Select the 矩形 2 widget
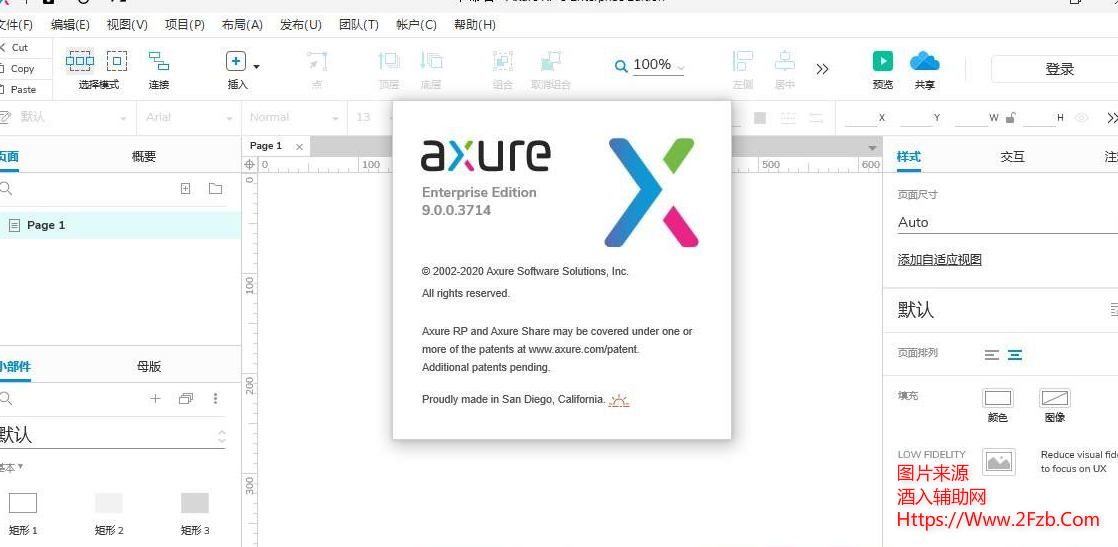The image size is (1118, 547). pos(109,515)
